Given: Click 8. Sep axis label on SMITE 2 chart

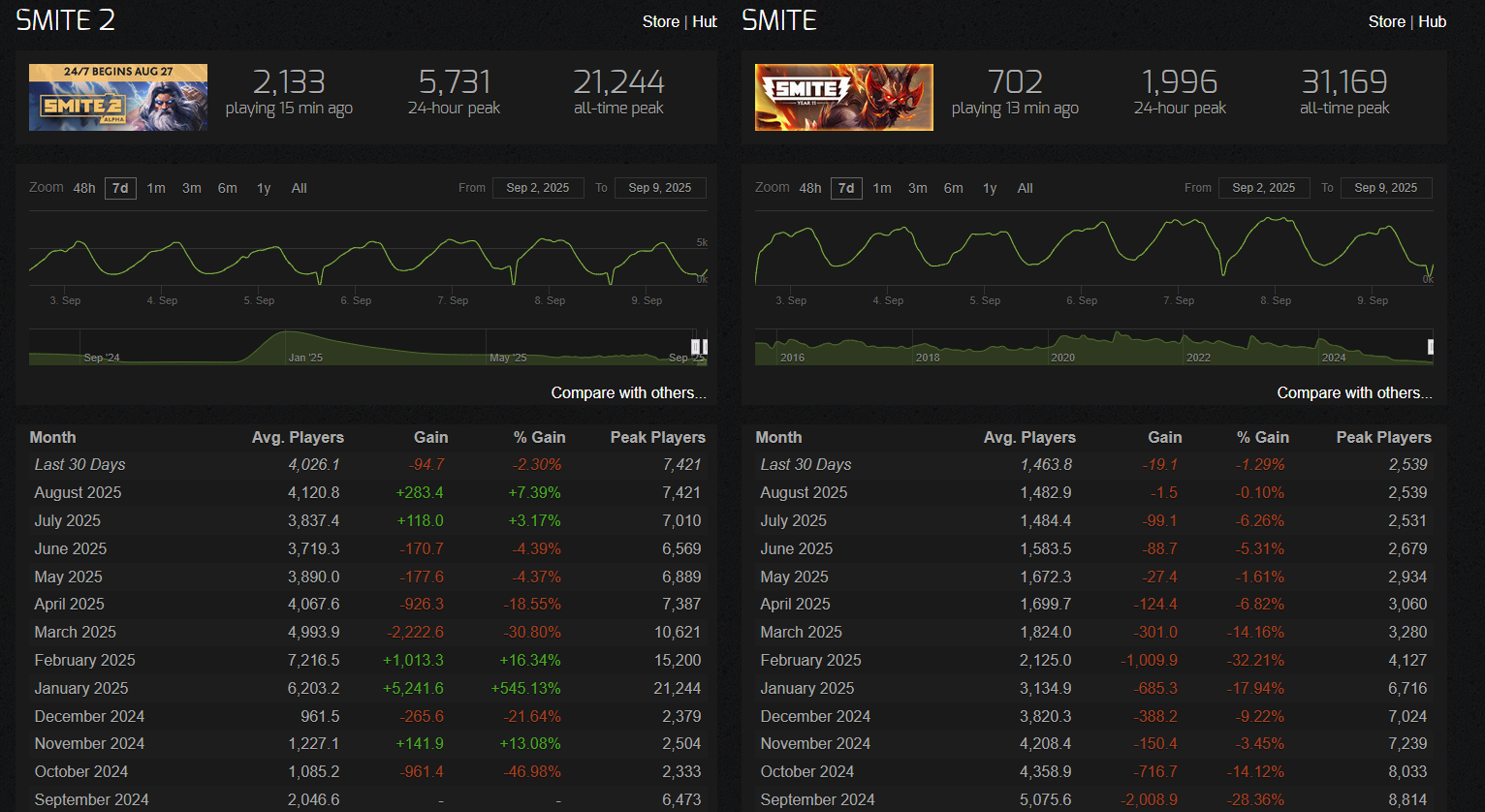Looking at the screenshot, I should pyautogui.click(x=550, y=300).
